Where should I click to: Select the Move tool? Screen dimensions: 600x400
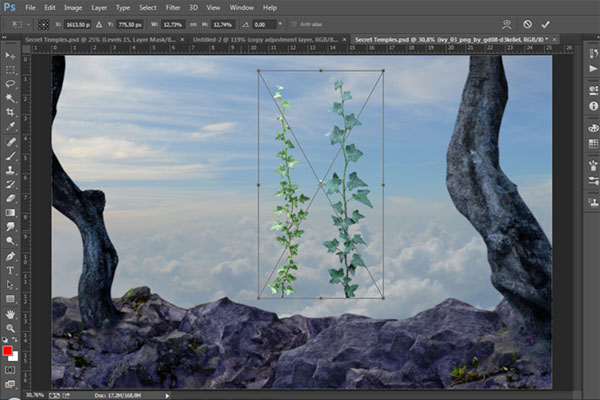(x=10, y=56)
